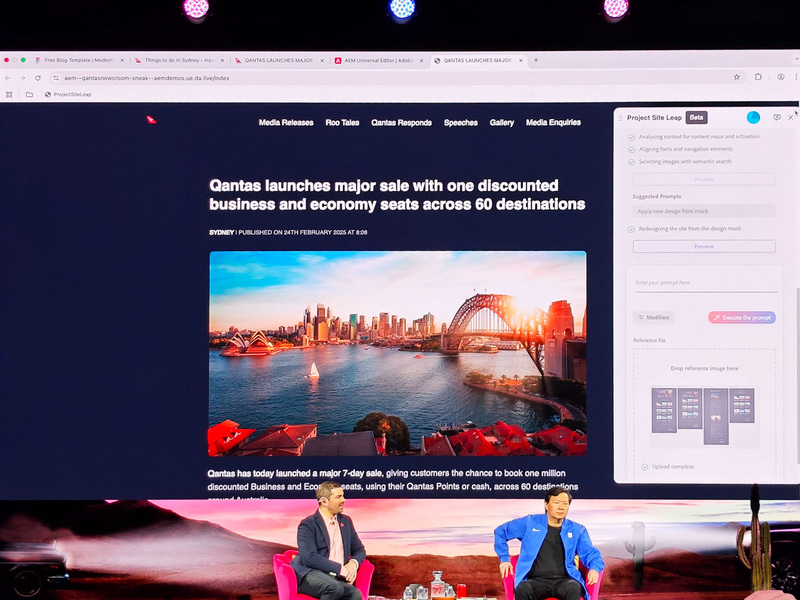Open Roo Tales menu
Viewport: 800px width, 600px height.
pyautogui.click(x=342, y=122)
